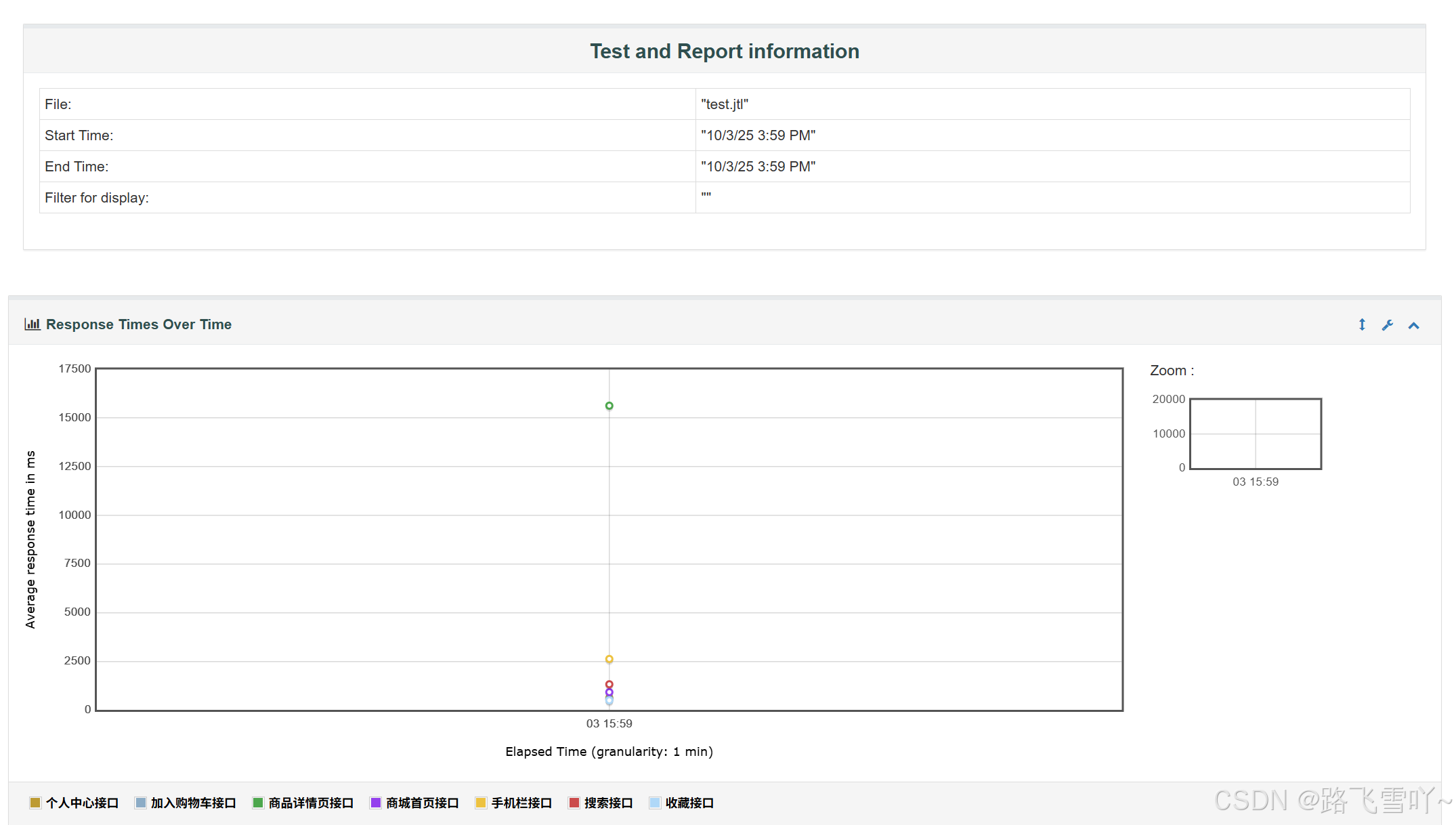The width and height of the screenshot is (1456, 825).
Task: Click the 03 15:59 x-axis label
Action: 609,723
